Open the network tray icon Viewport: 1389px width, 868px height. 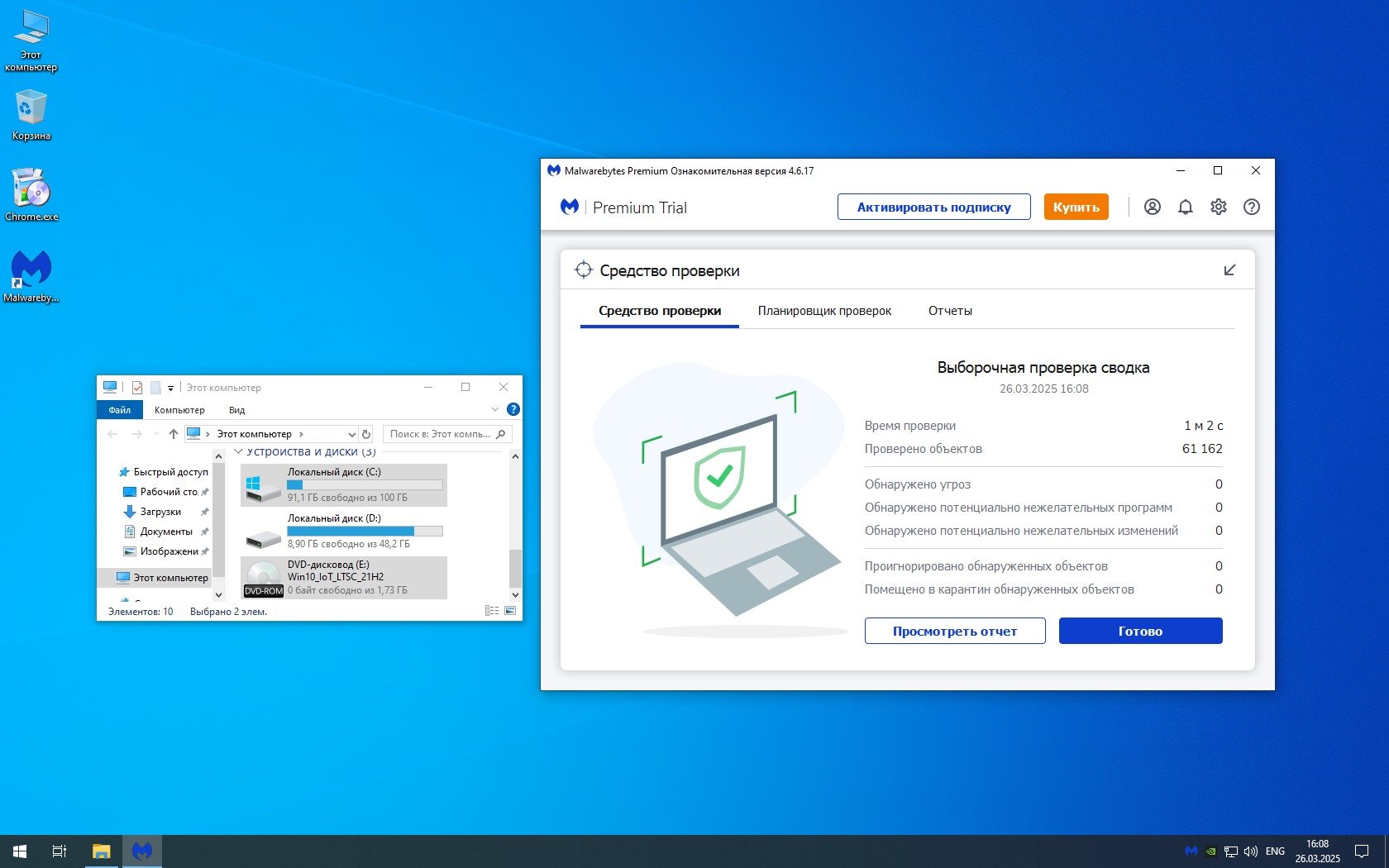point(1231,851)
